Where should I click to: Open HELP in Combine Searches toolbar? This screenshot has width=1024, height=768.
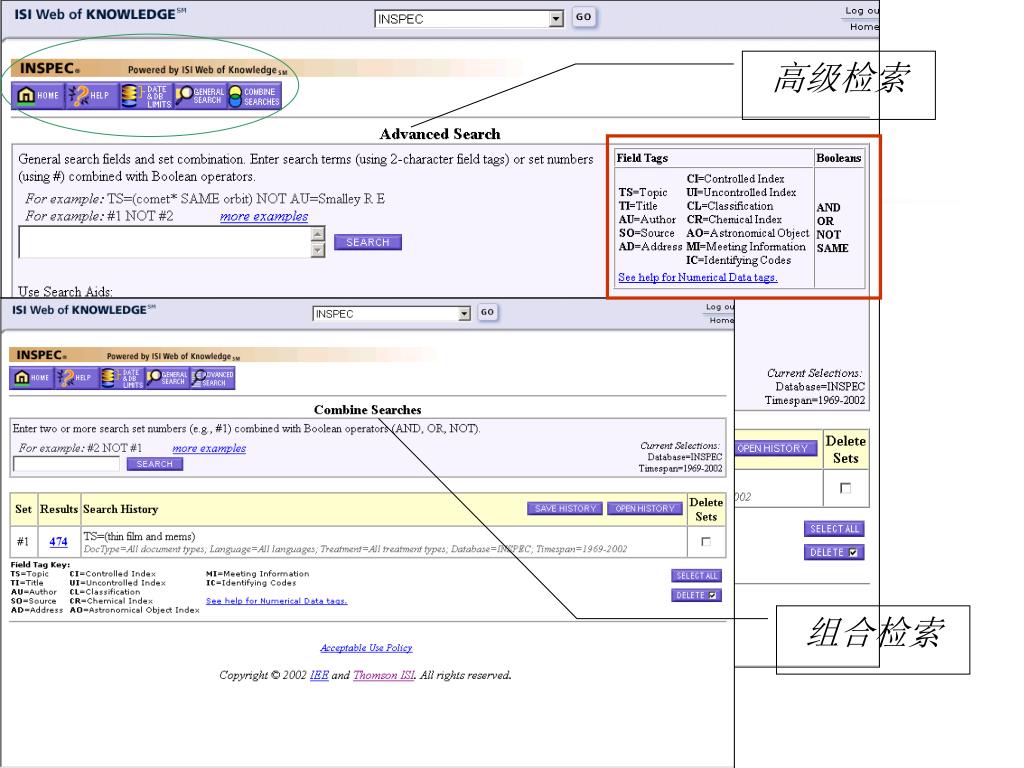pos(76,377)
